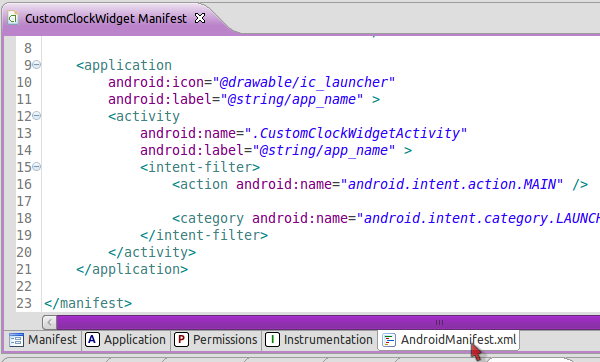Switch to the Permissions bottom tab
The image size is (600, 362).
point(216,340)
